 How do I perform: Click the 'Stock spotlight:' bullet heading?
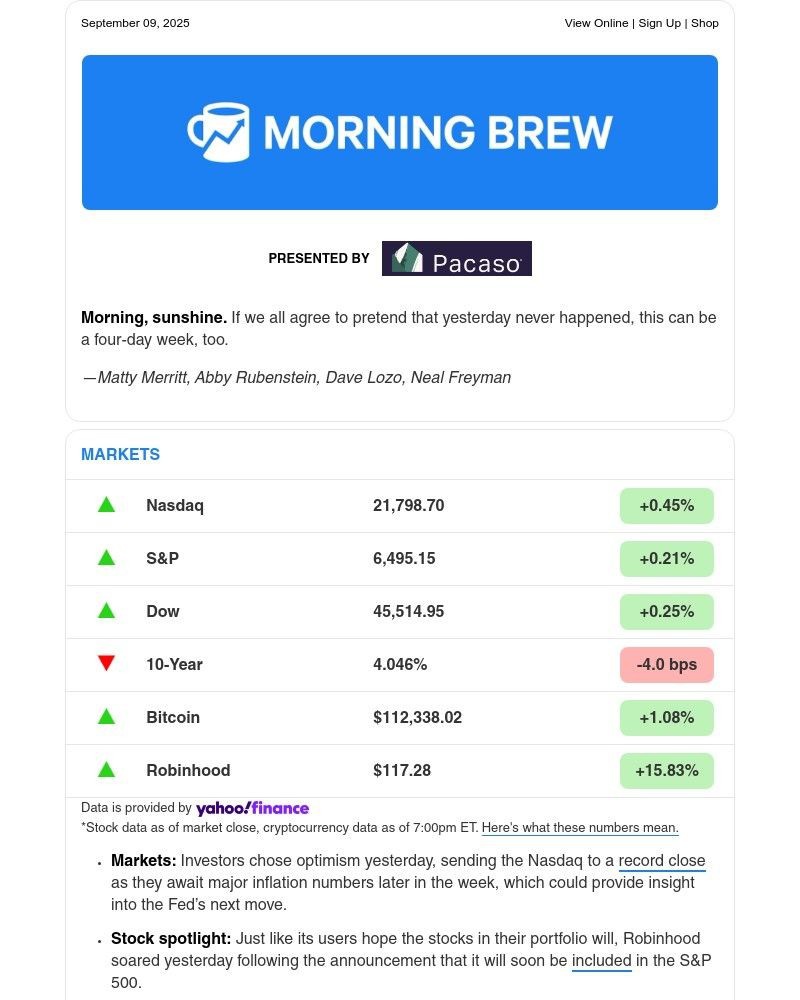[171, 939]
